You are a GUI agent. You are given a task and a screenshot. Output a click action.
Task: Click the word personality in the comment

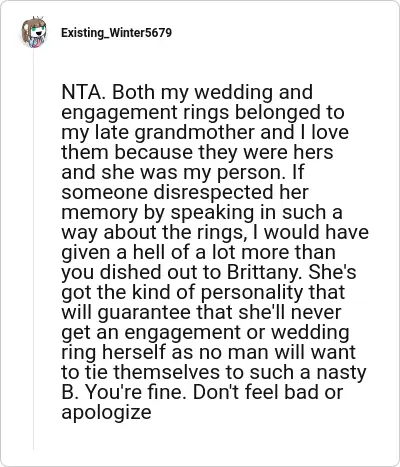pos(252,293)
